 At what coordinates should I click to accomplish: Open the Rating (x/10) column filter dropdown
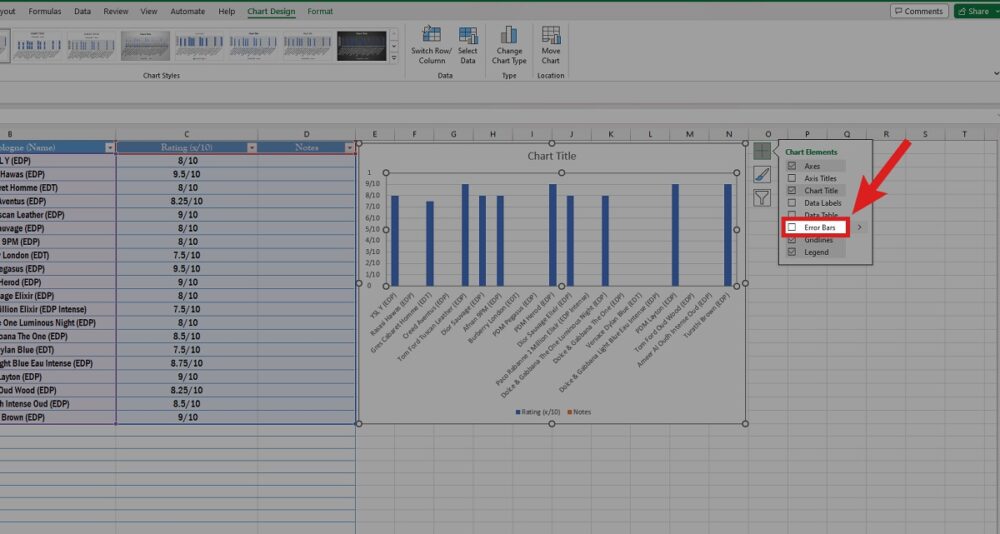pos(251,148)
